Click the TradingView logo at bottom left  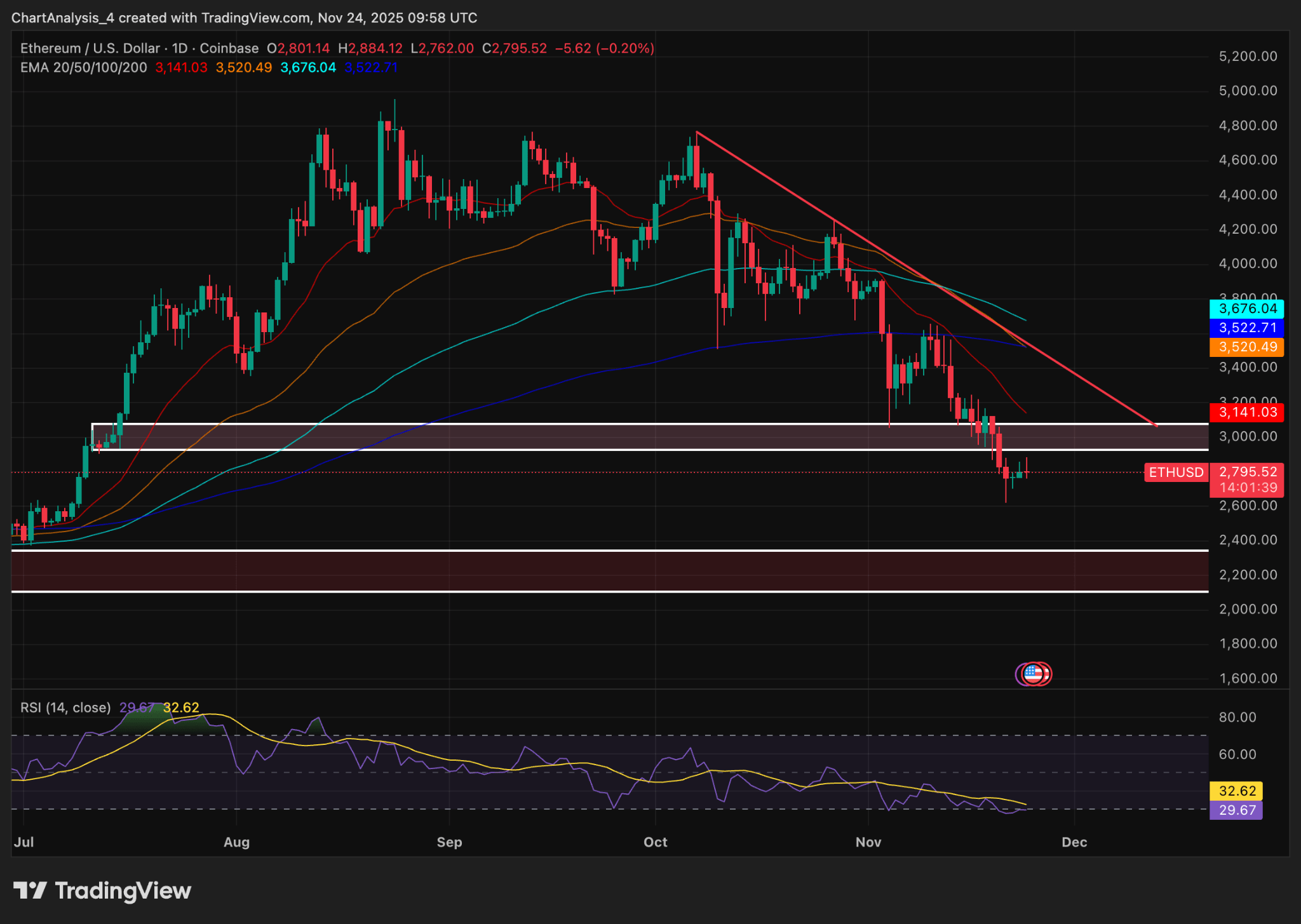click(x=102, y=890)
